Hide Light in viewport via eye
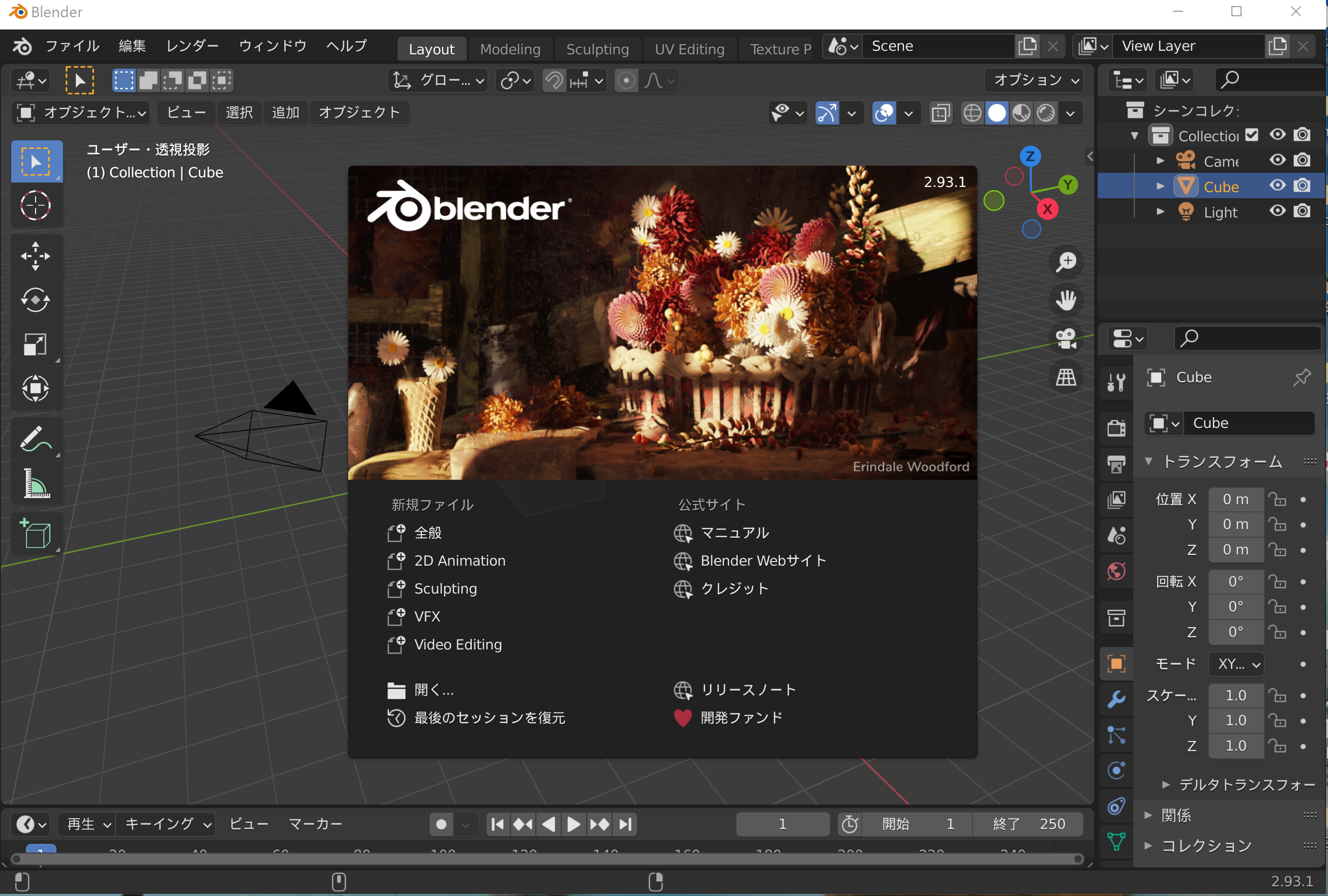Image resolution: width=1328 pixels, height=896 pixels. [x=1278, y=211]
